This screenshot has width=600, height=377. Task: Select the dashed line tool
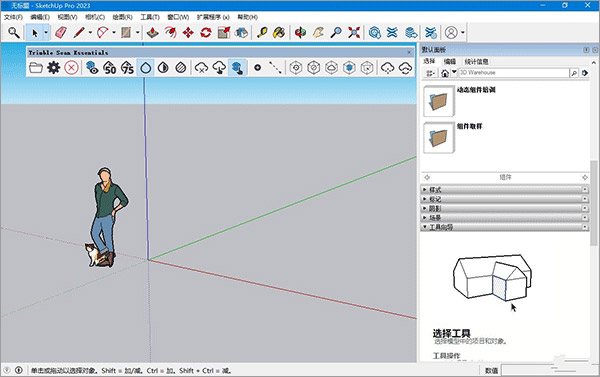[x=275, y=68]
